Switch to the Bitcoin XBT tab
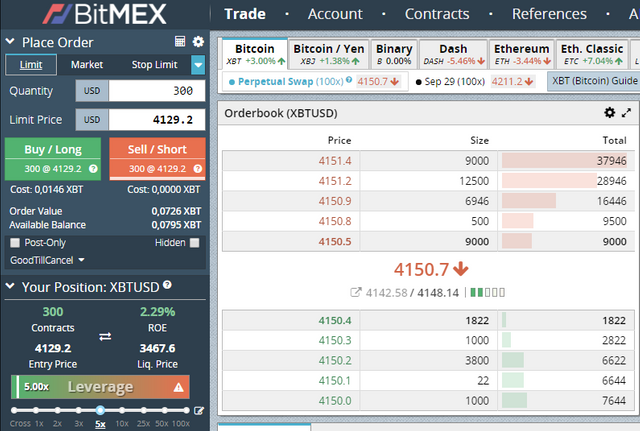This screenshot has width=640, height=431. (255, 54)
